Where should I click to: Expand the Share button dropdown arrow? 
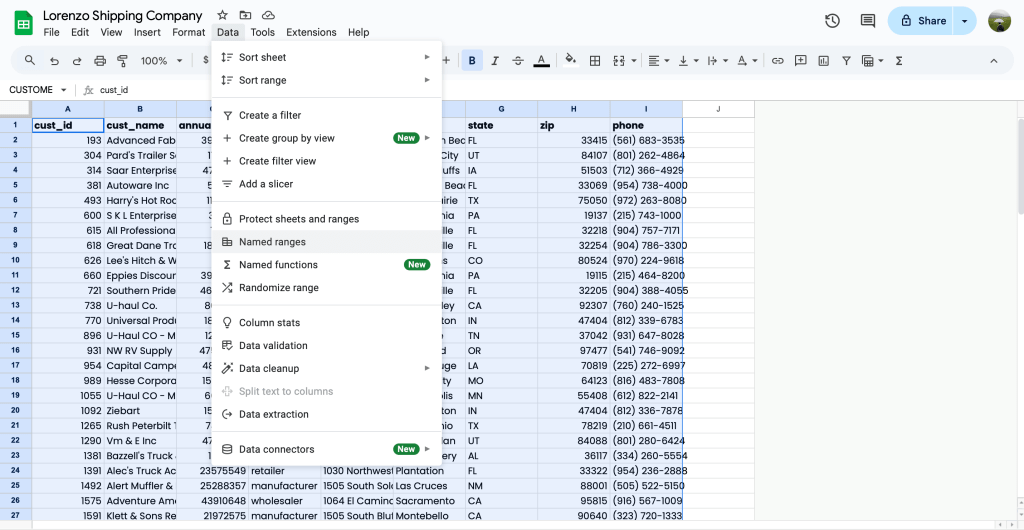[x=964, y=21]
